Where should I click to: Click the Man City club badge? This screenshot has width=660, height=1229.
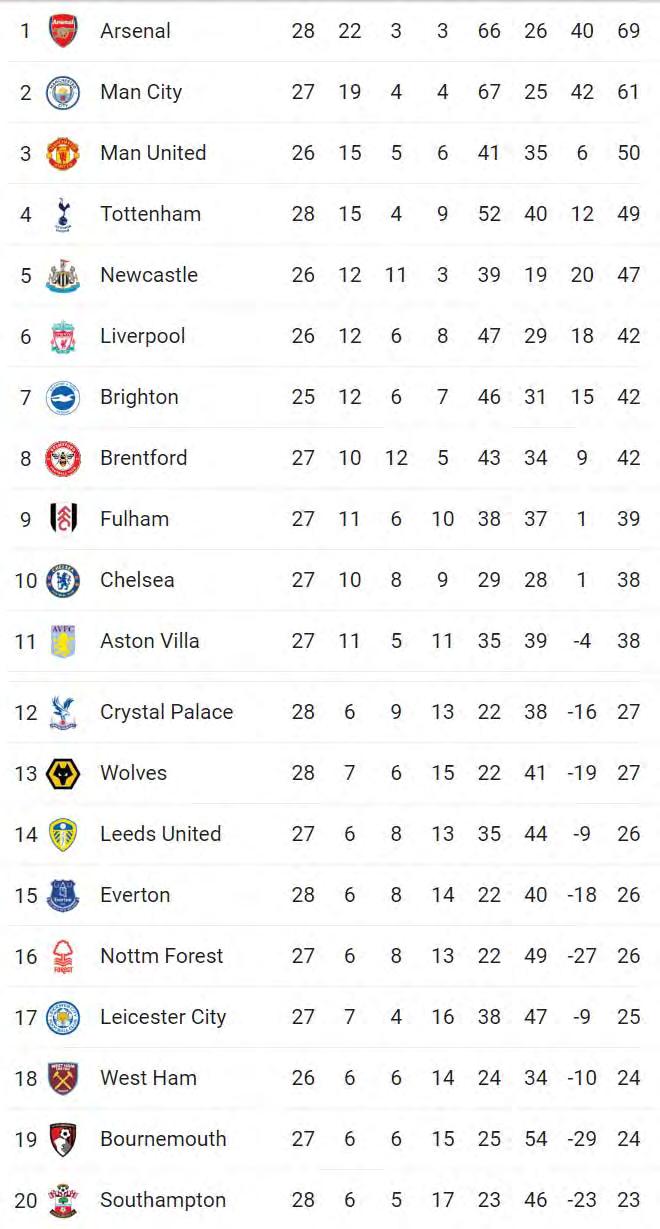click(63, 92)
